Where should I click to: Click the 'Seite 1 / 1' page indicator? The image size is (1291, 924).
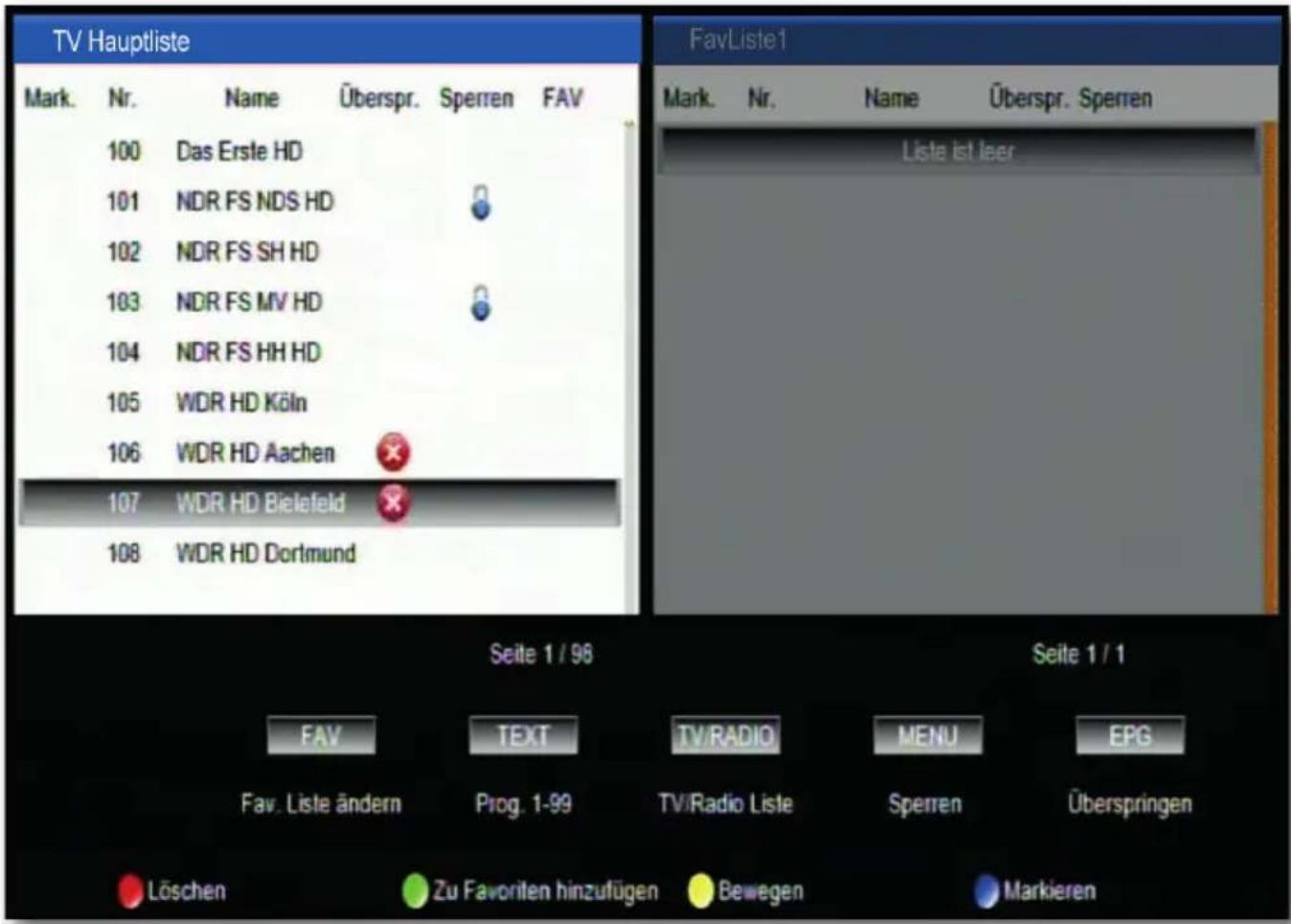tap(1078, 654)
